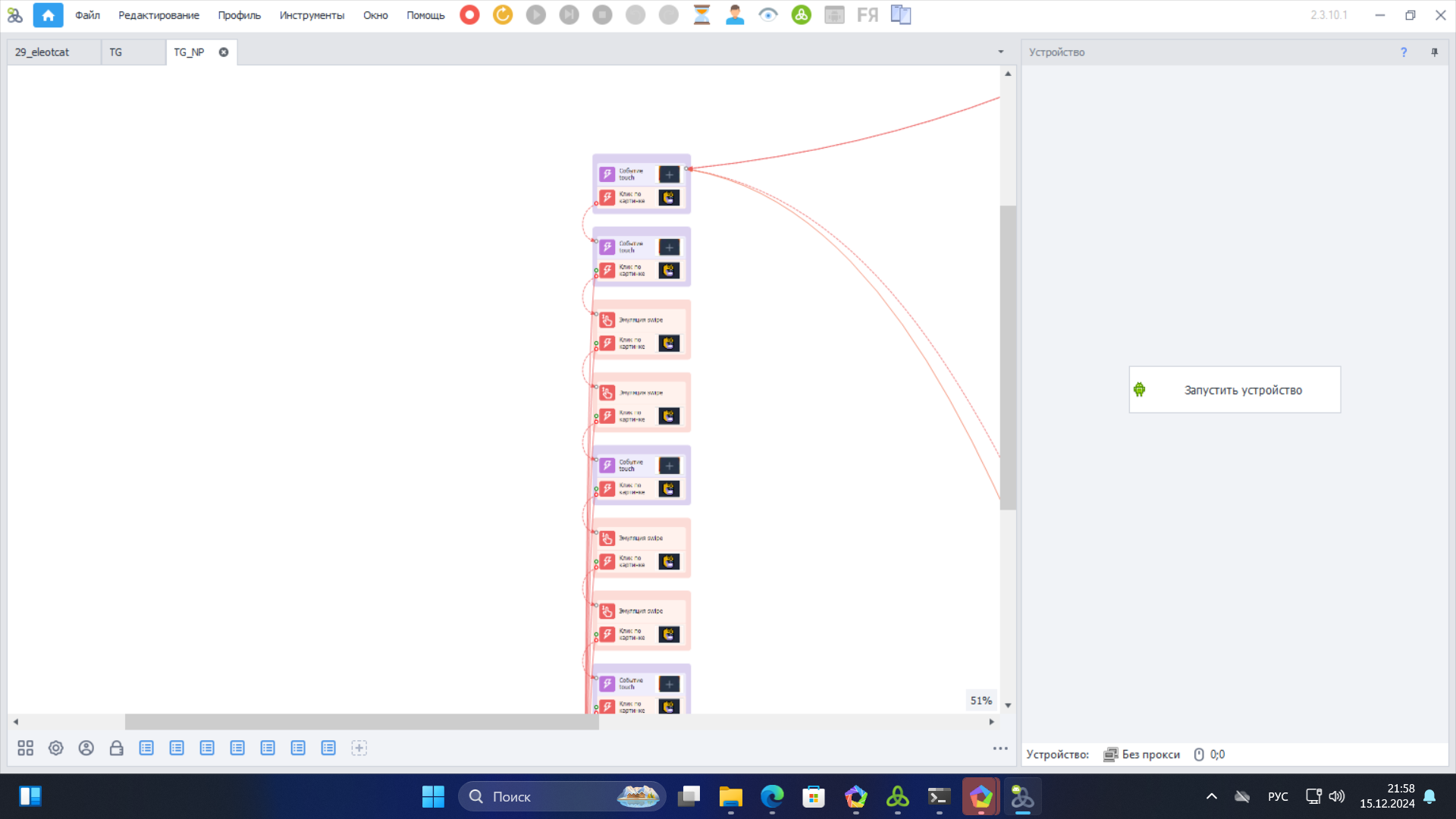Toggle the eye visibility icon in toolbar
This screenshot has width=1456, height=819.
768,14
